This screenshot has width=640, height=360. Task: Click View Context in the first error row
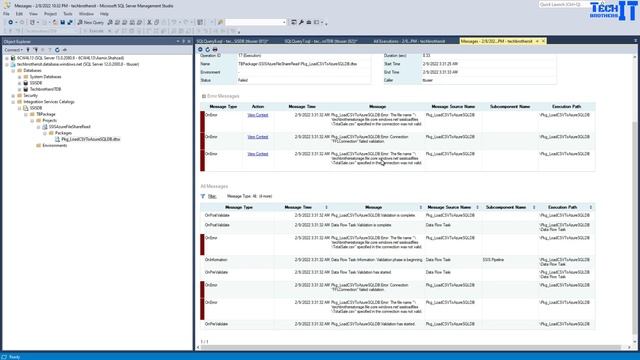point(258,115)
